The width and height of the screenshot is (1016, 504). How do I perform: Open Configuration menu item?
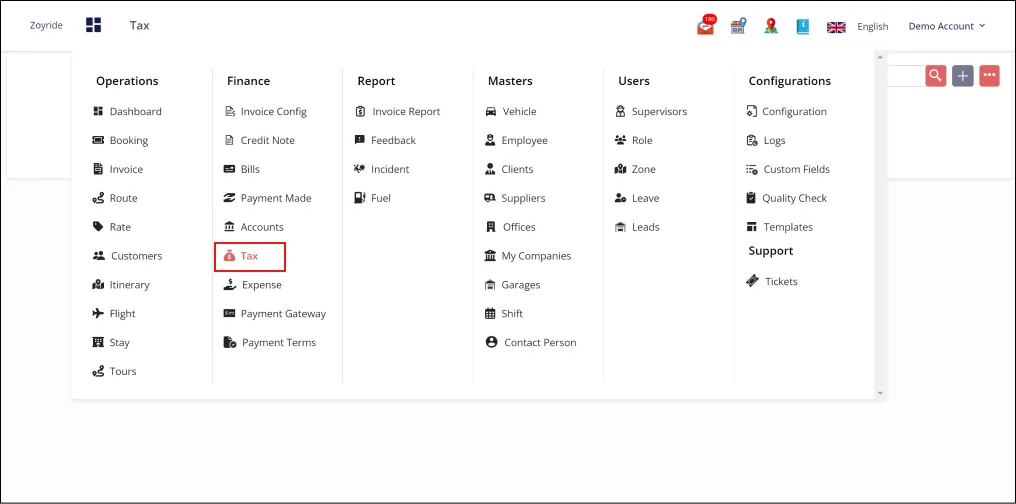tap(787, 111)
